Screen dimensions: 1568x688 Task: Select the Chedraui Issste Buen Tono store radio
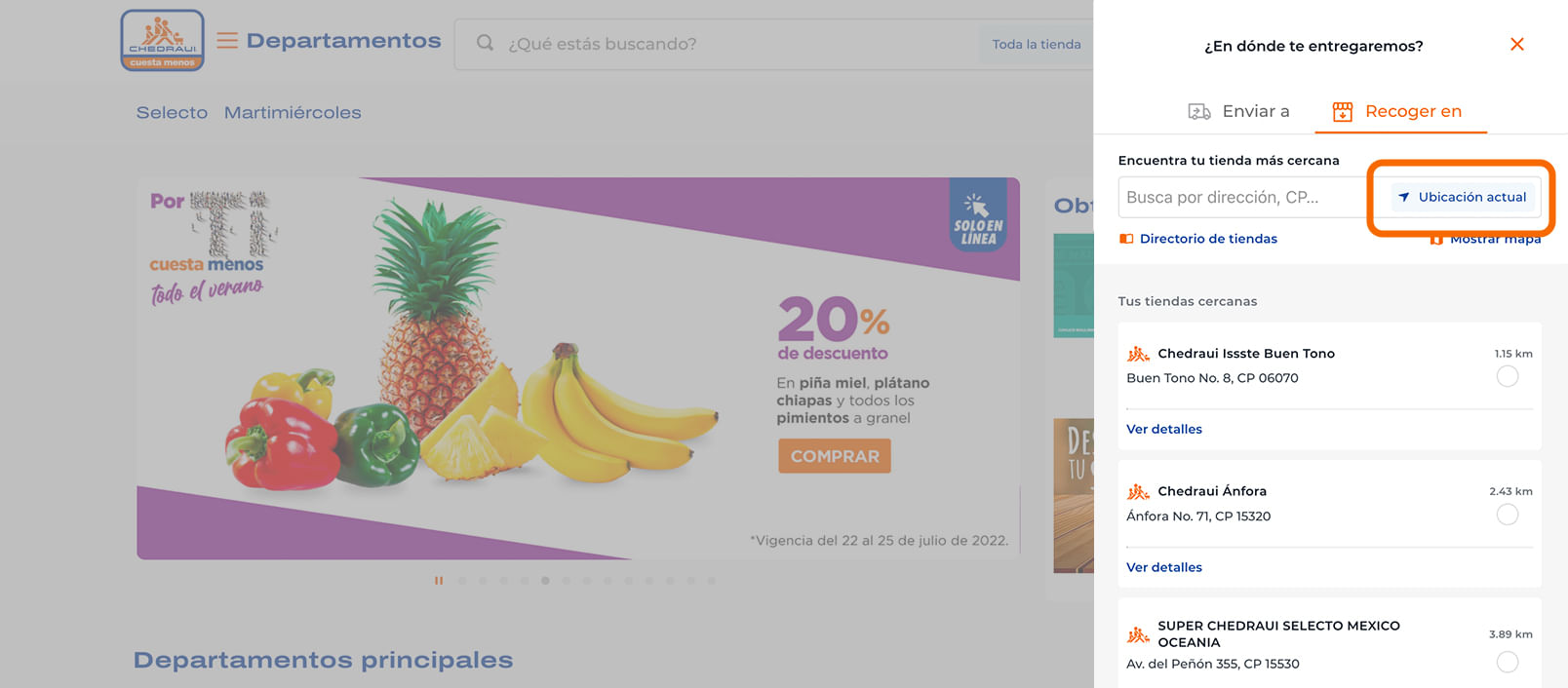(x=1508, y=376)
